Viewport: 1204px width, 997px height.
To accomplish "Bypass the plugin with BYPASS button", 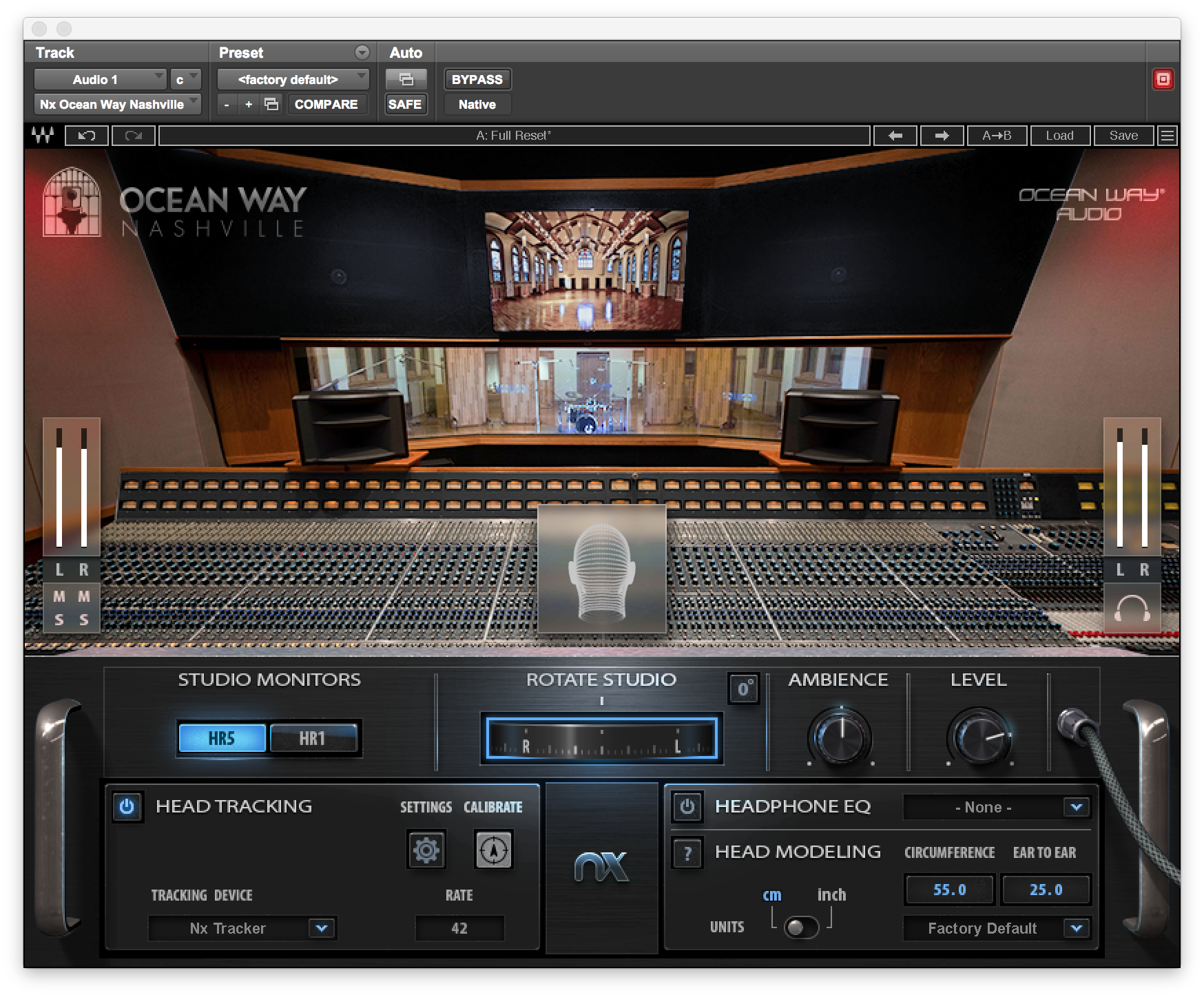I will (x=477, y=79).
